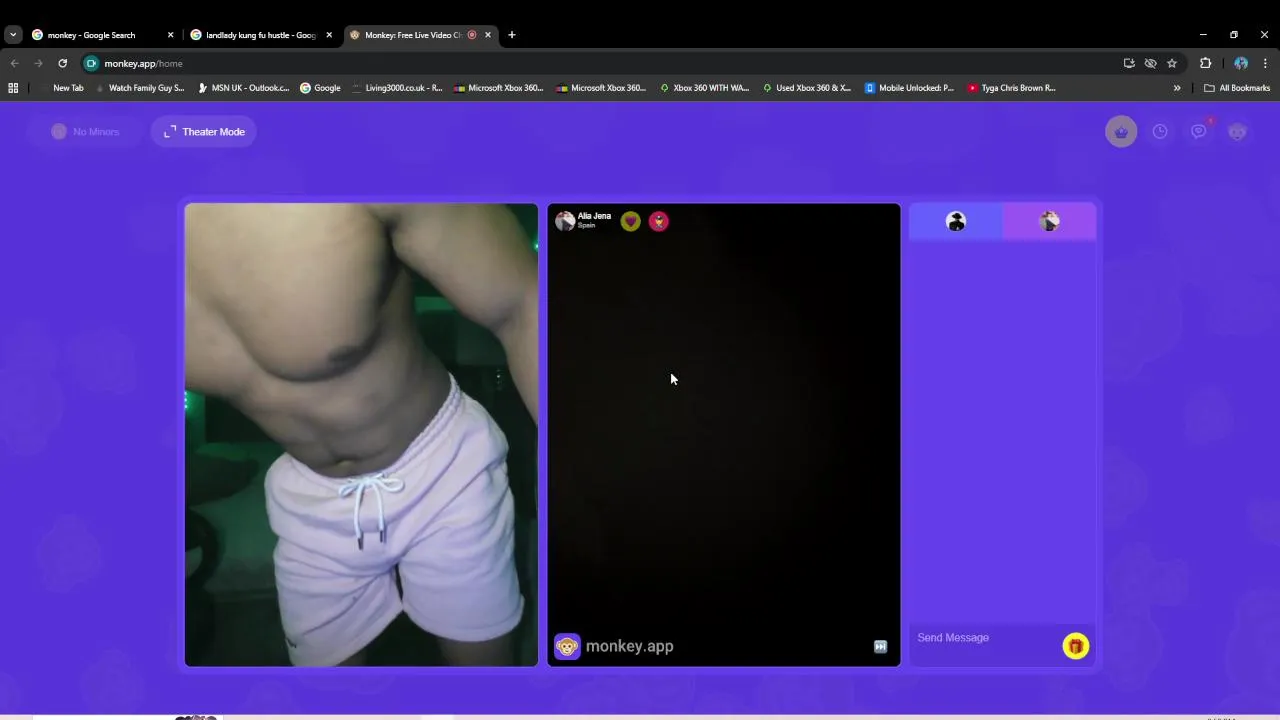Open the All Bookmarks folder

1237,88
